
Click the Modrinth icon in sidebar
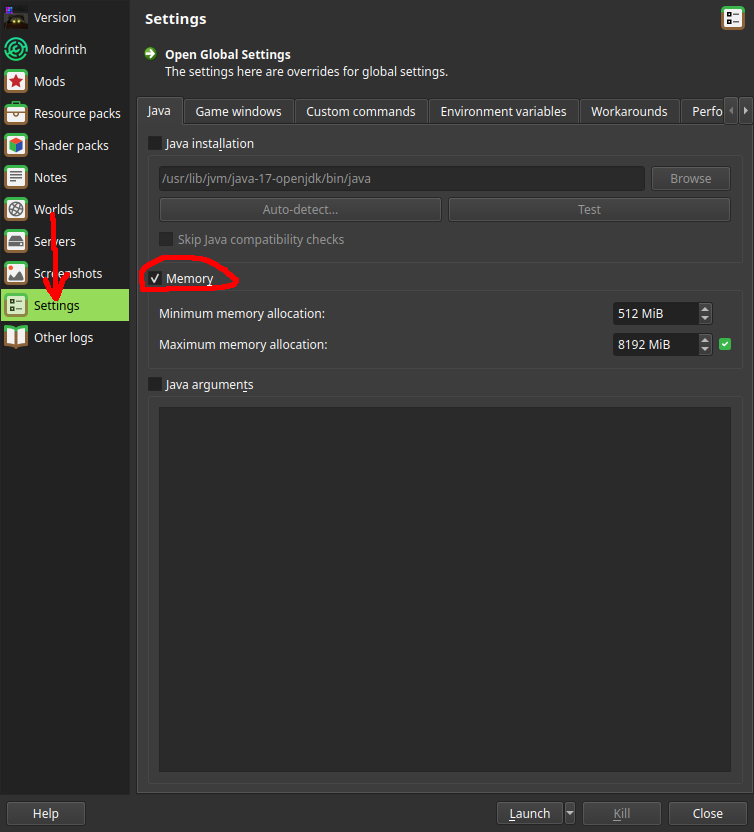16,49
